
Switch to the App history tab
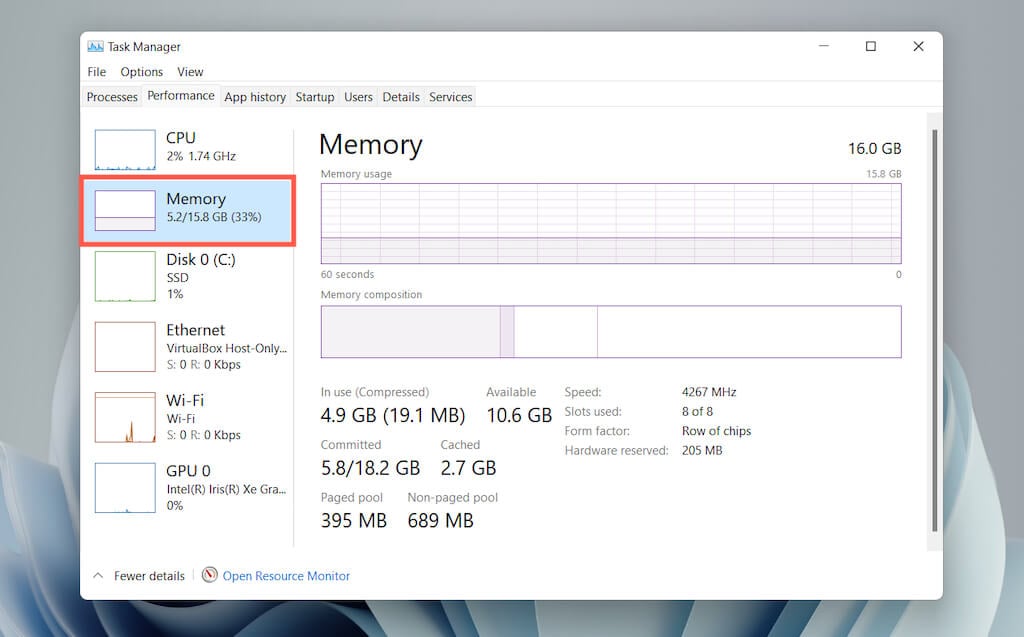(255, 97)
